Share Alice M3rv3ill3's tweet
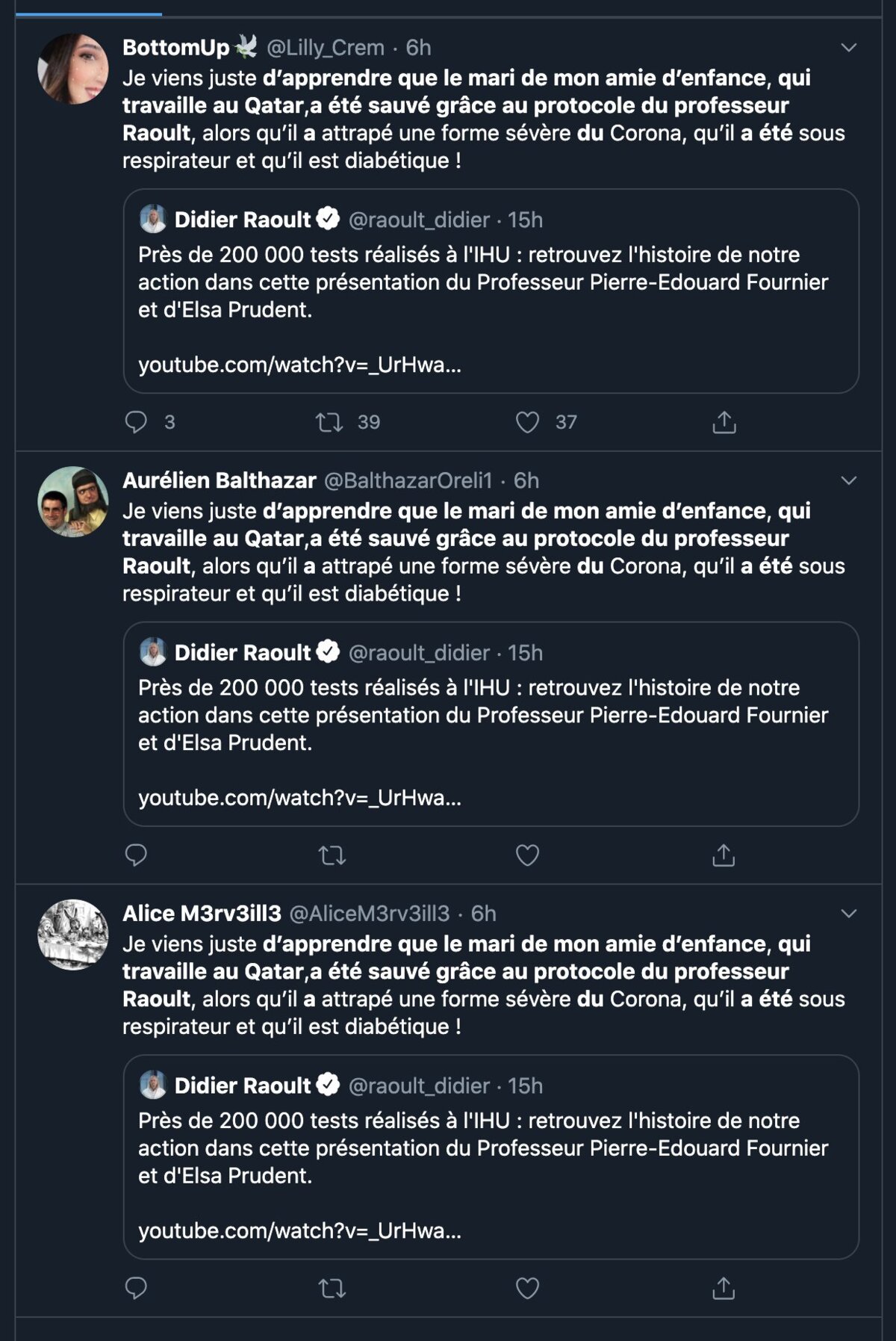Image resolution: width=896 pixels, height=1341 pixels. [724, 1288]
